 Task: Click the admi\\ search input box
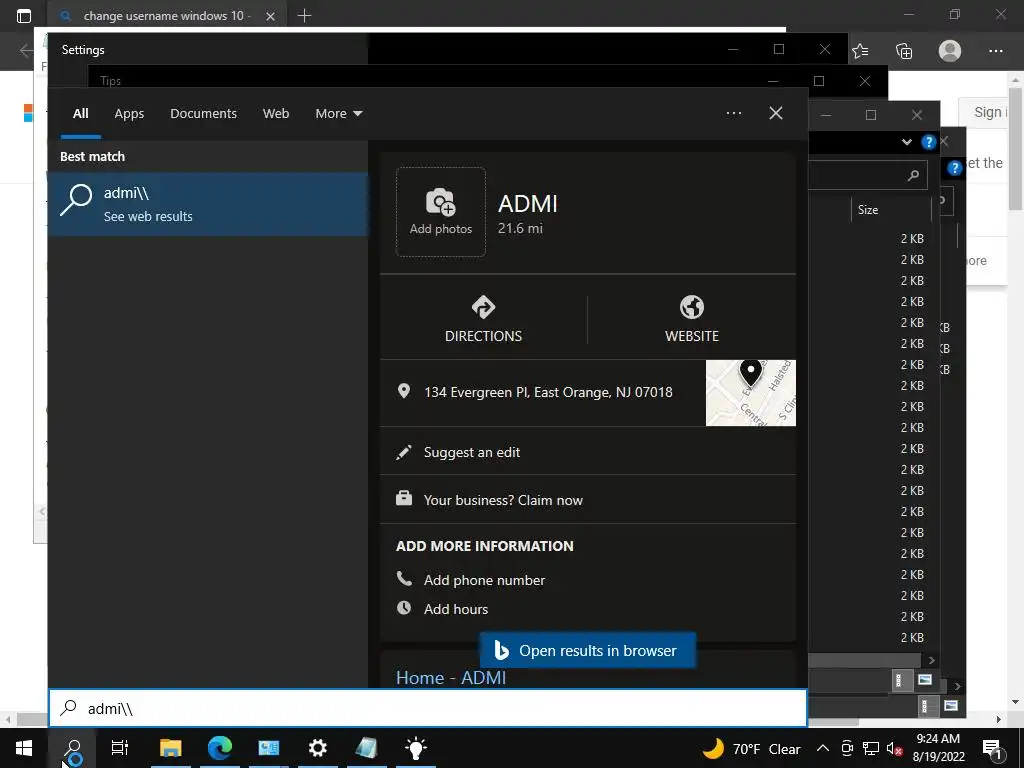428,708
